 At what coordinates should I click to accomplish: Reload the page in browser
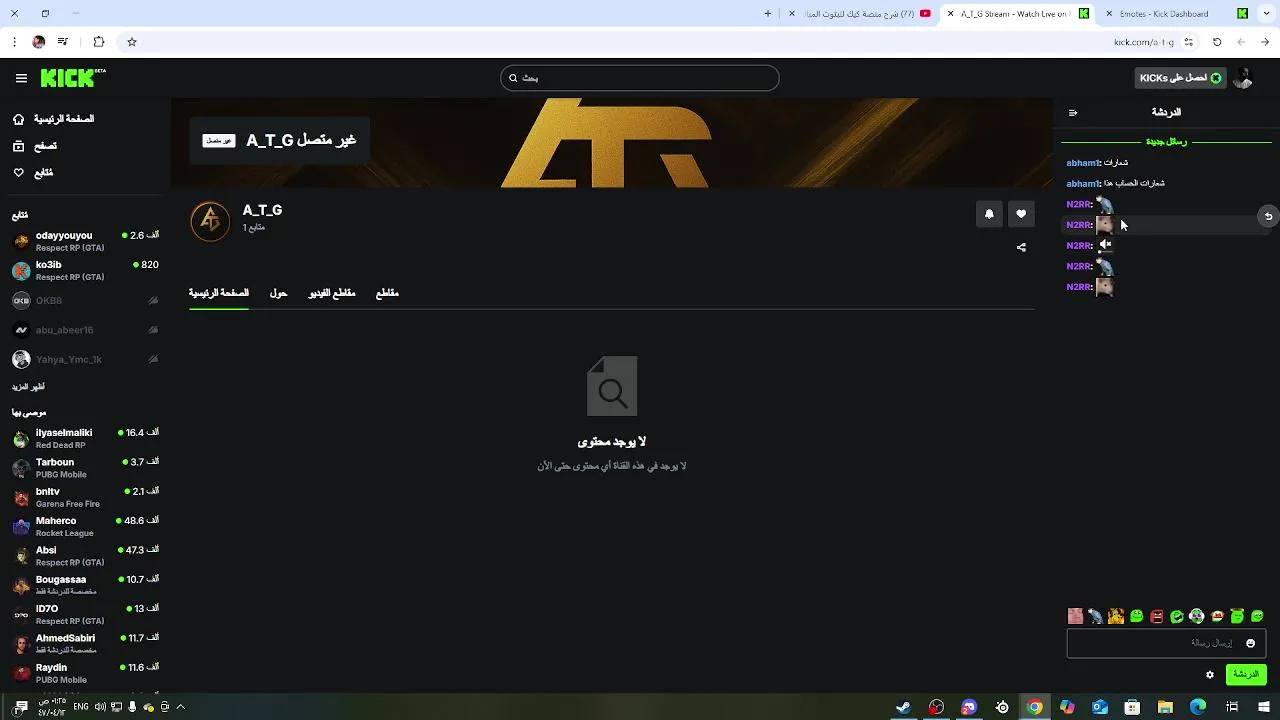click(x=1217, y=42)
